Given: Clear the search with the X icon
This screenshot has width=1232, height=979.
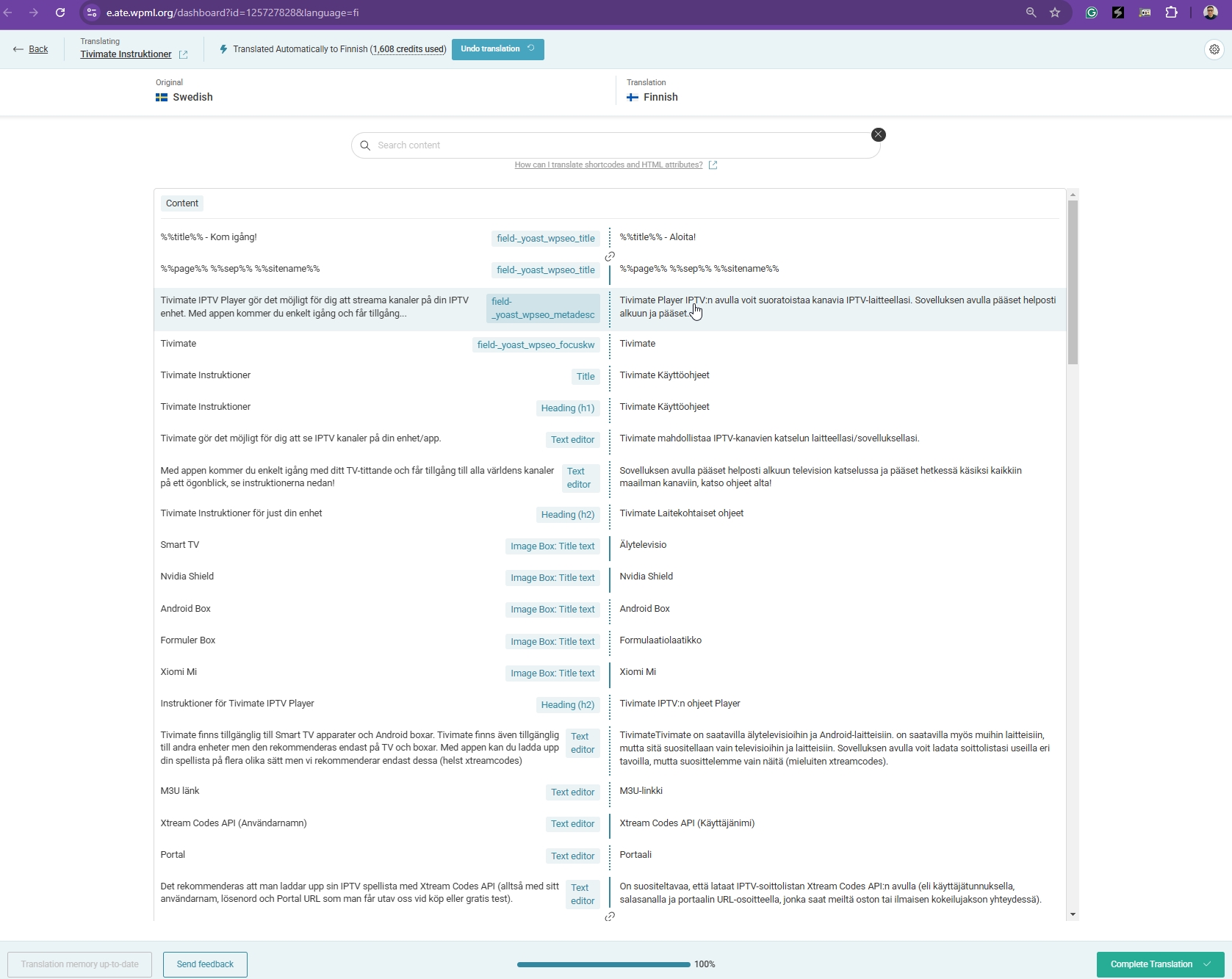Looking at the screenshot, I should click(x=878, y=134).
